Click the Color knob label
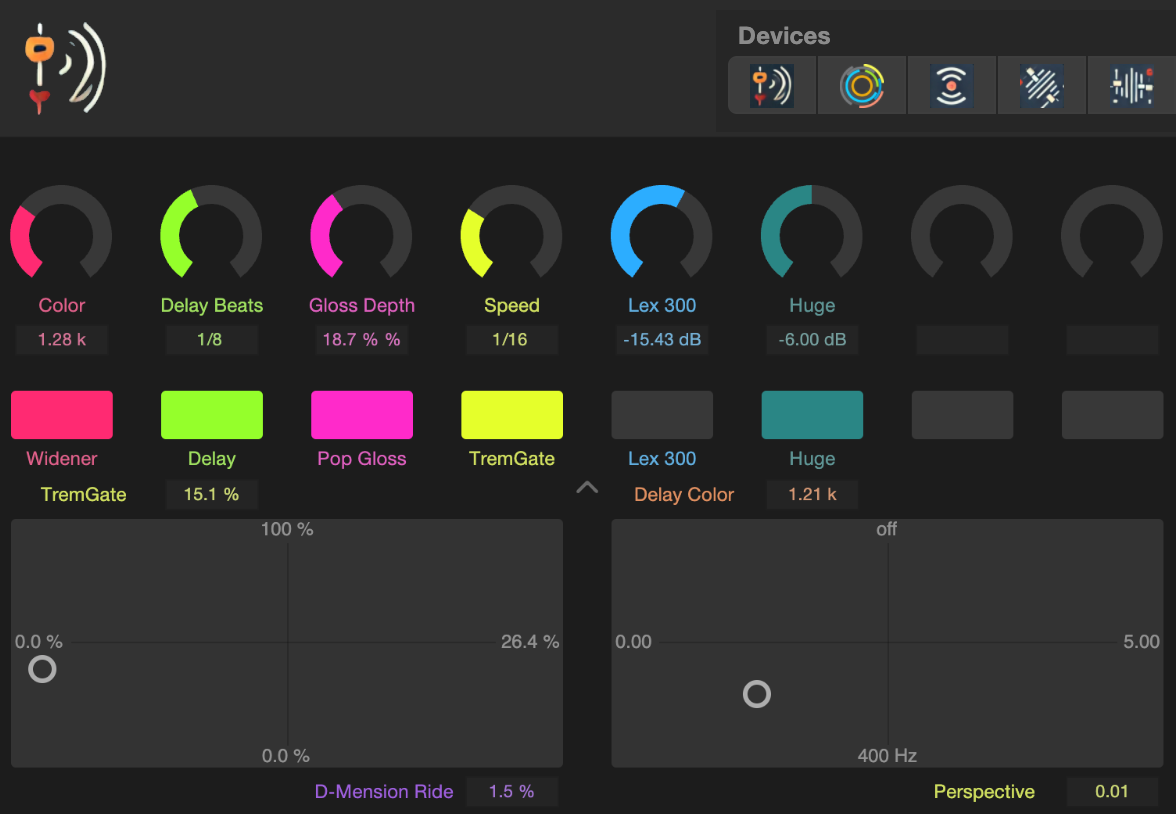1176x814 pixels. coord(62,305)
